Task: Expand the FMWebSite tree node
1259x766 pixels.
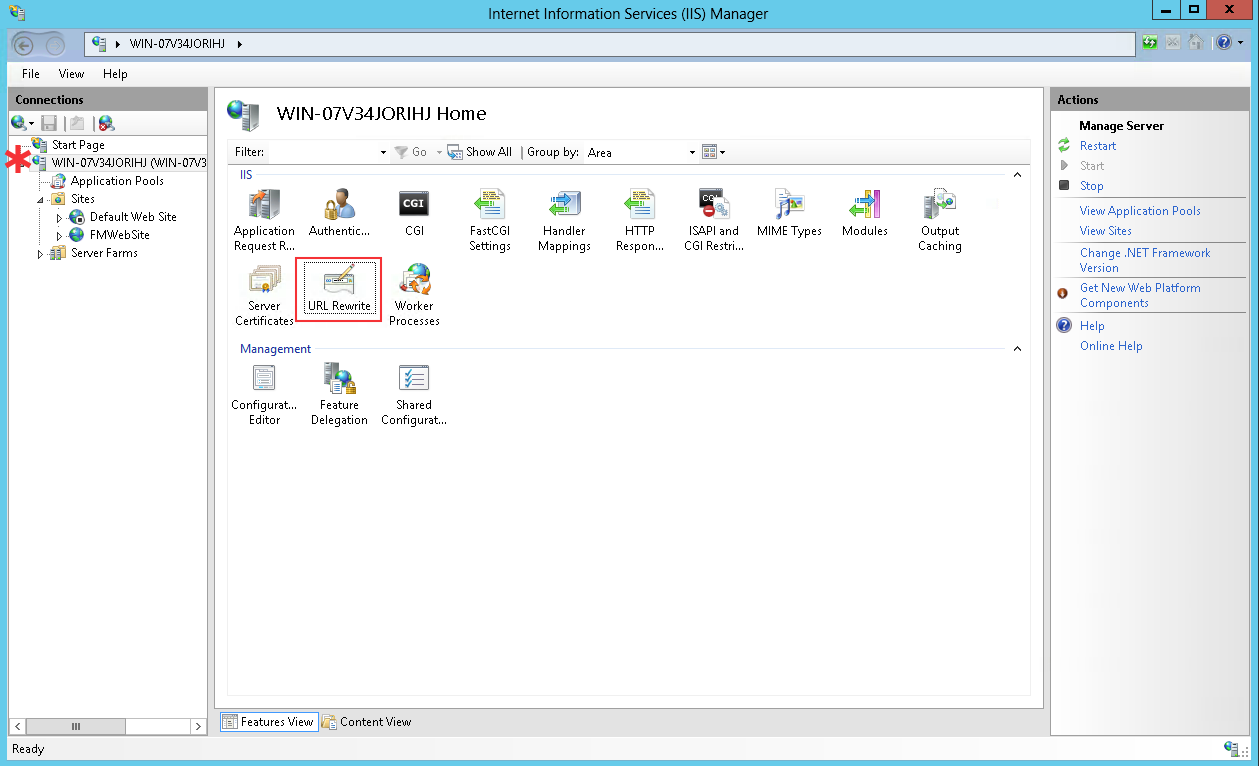Action: pyautogui.click(x=59, y=235)
